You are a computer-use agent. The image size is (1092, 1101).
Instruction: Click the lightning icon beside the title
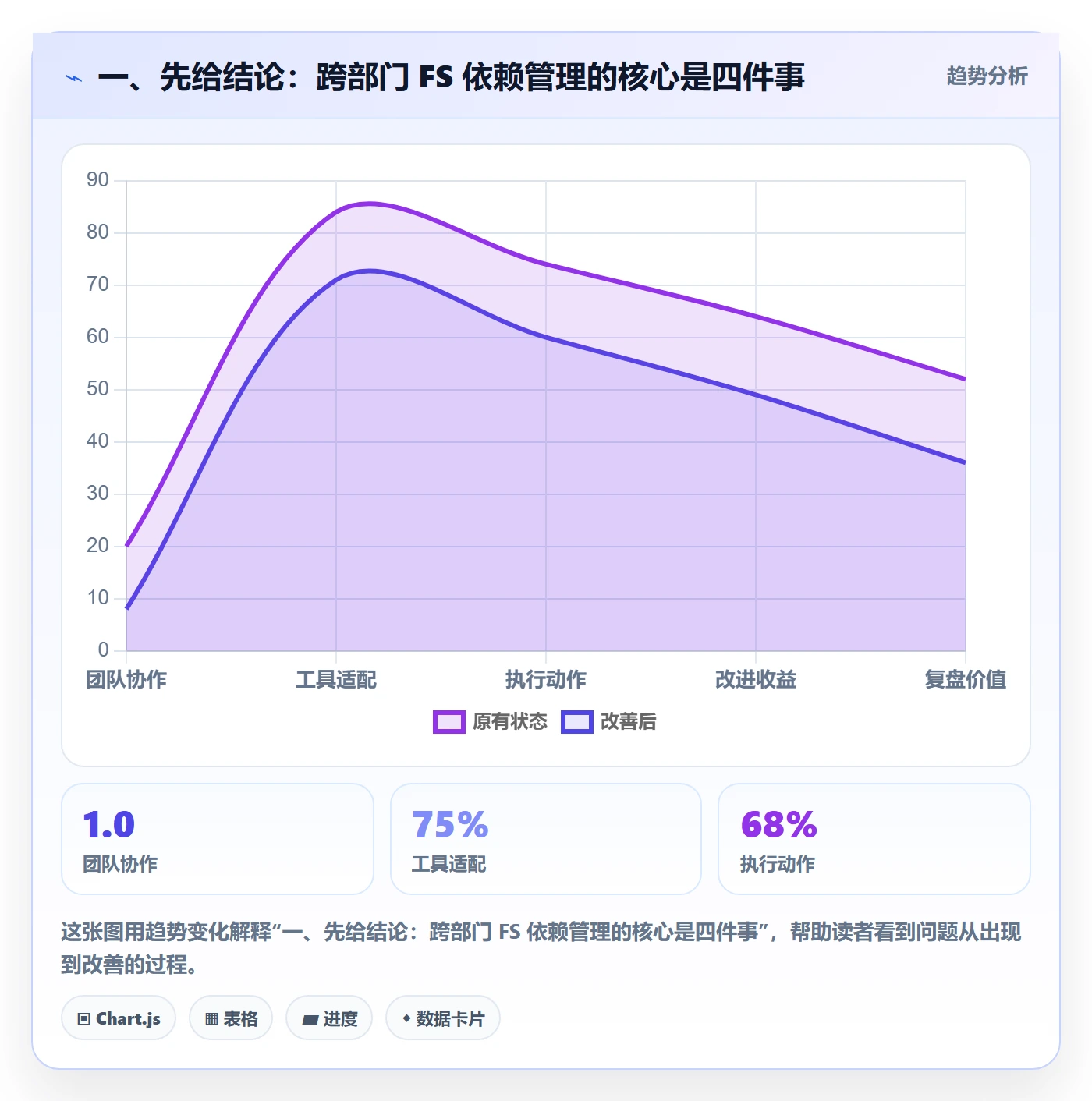tap(74, 78)
